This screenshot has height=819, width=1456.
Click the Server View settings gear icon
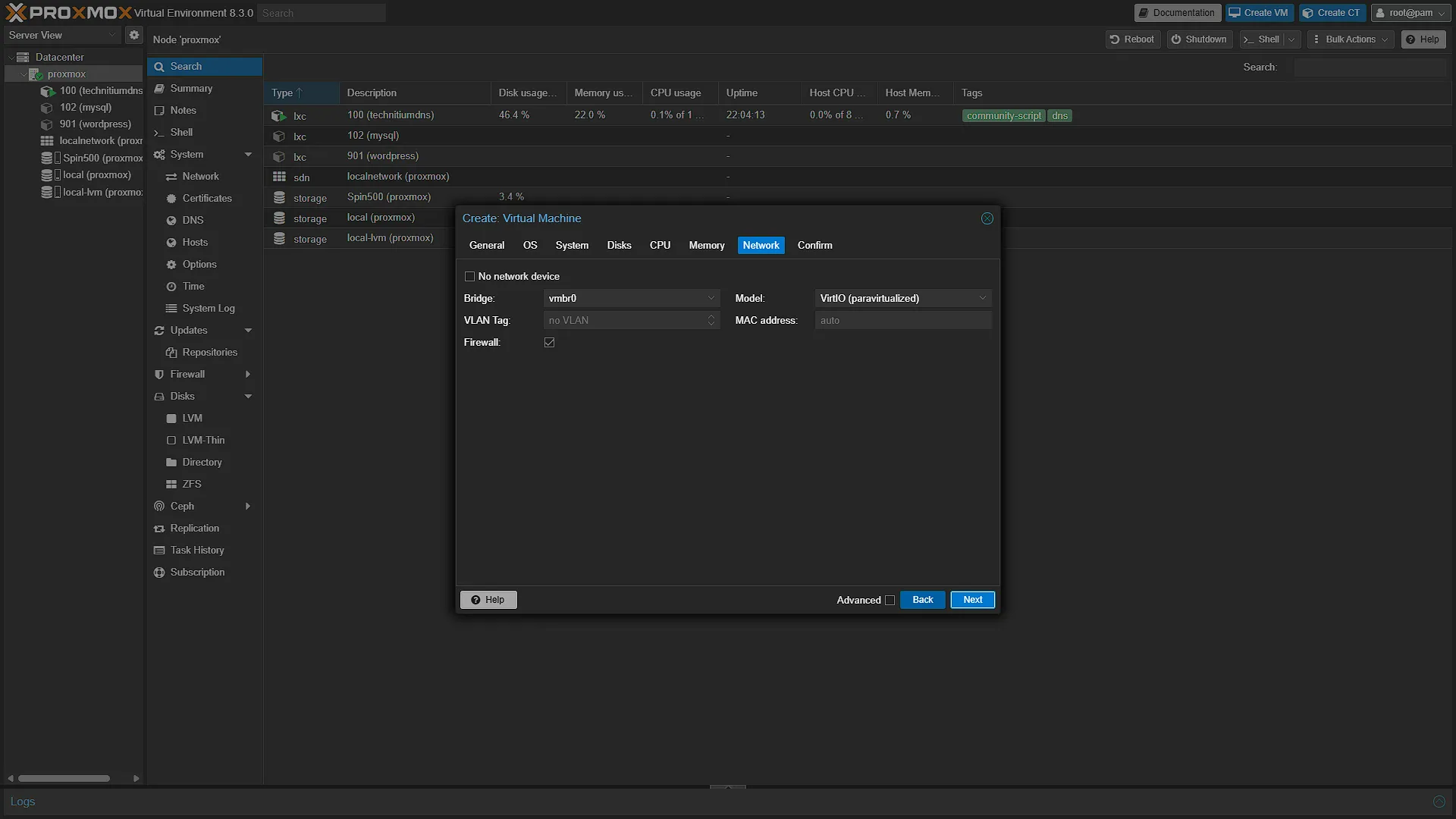click(133, 35)
